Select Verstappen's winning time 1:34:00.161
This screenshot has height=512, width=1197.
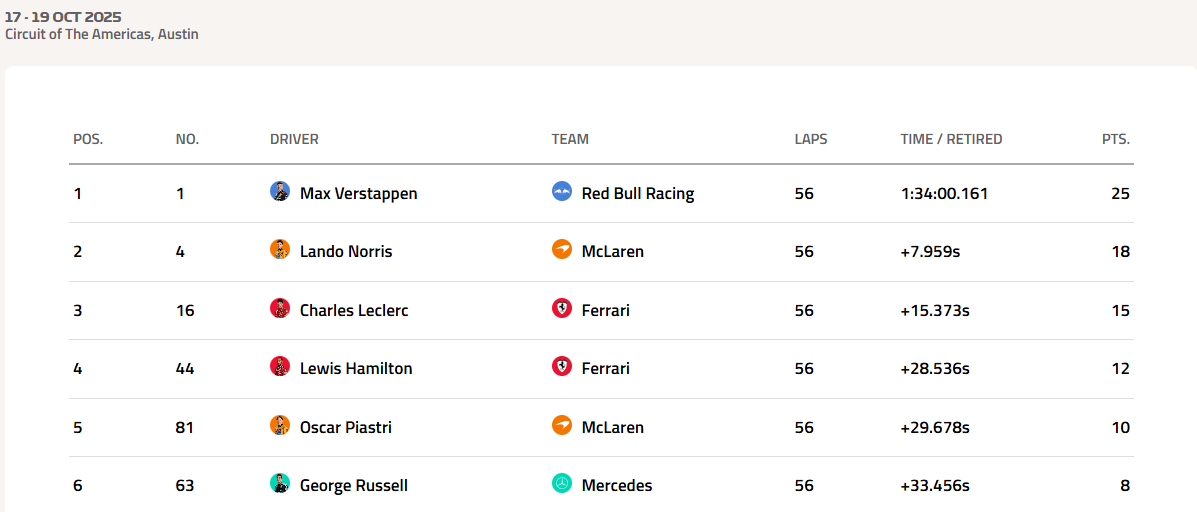click(944, 193)
